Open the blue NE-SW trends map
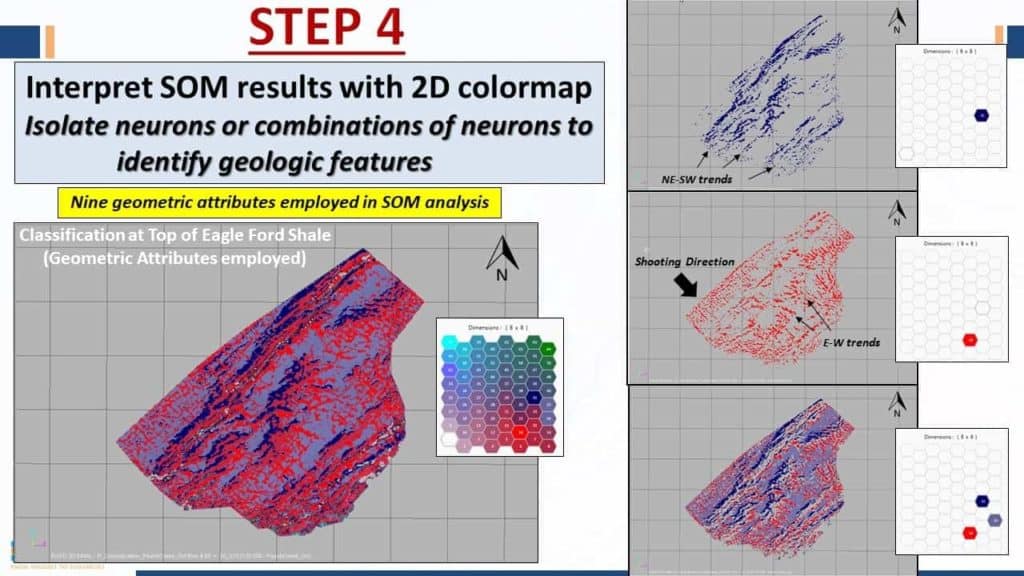Image resolution: width=1024 pixels, height=576 pixels. click(773, 95)
